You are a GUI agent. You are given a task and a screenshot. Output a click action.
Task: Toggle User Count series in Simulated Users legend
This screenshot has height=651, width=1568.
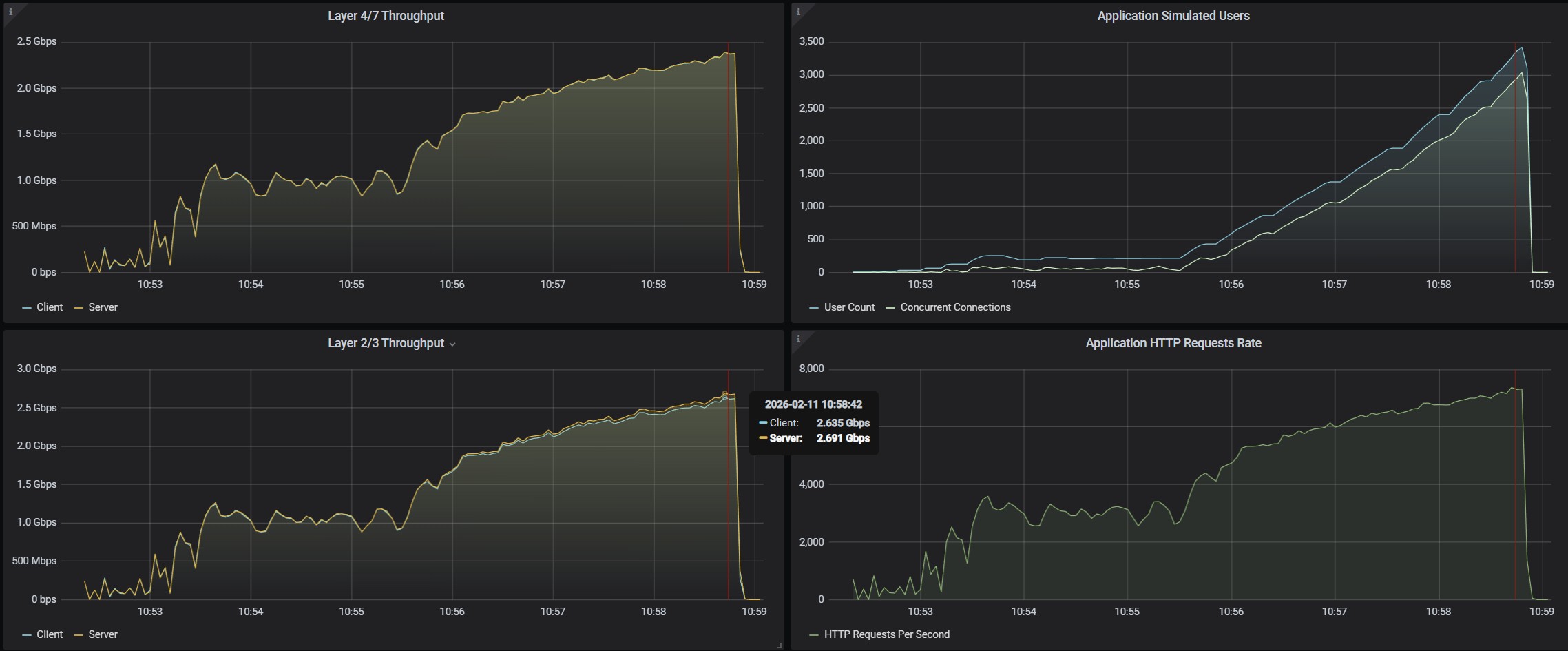pyautogui.click(x=849, y=307)
